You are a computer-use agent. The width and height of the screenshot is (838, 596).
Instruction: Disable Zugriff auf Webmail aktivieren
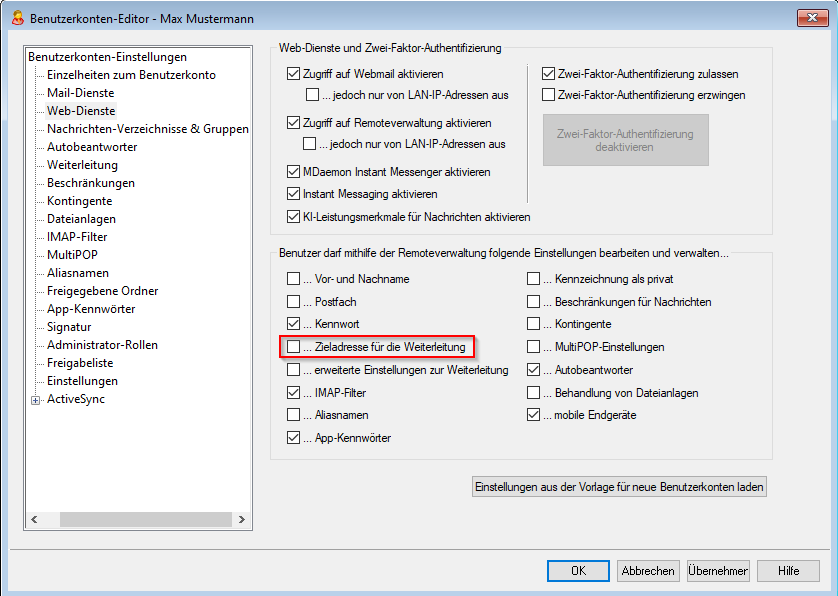click(x=293, y=74)
